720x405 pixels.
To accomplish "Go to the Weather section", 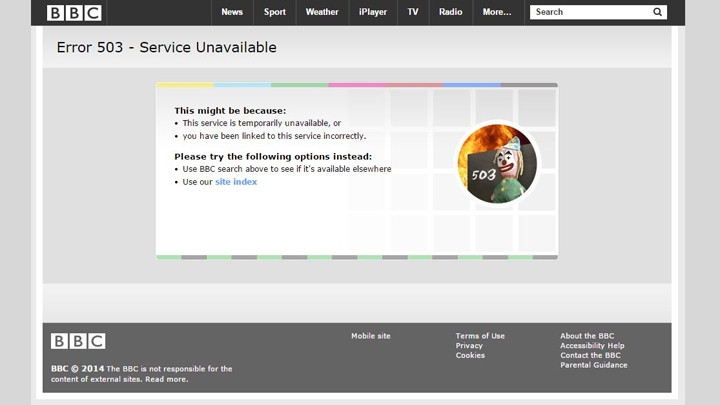I will pyautogui.click(x=322, y=12).
